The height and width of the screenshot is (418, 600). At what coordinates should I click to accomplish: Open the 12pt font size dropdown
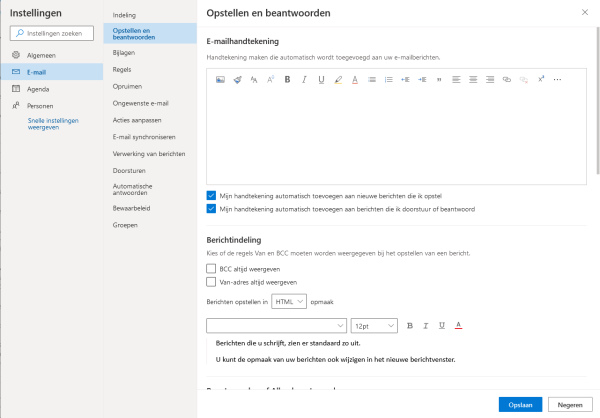374,326
